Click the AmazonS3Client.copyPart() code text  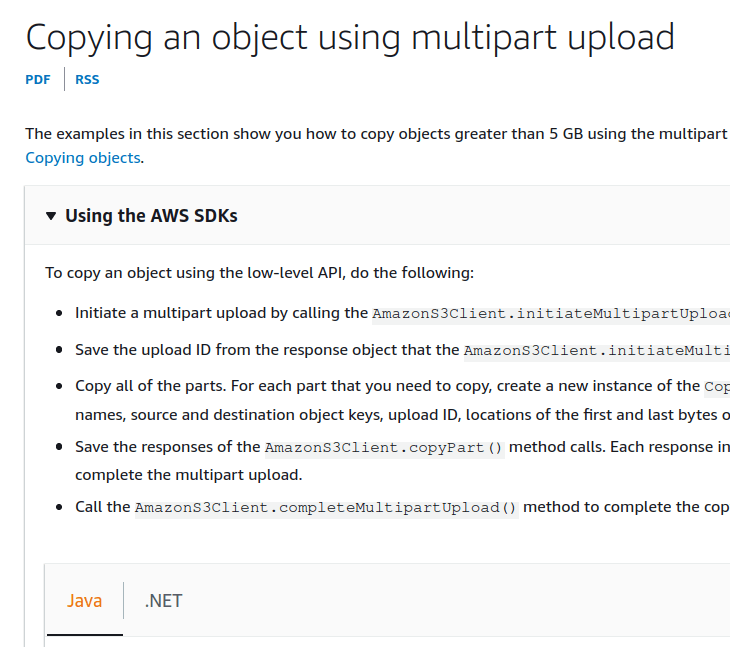pyautogui.click(x=384, y=448)
